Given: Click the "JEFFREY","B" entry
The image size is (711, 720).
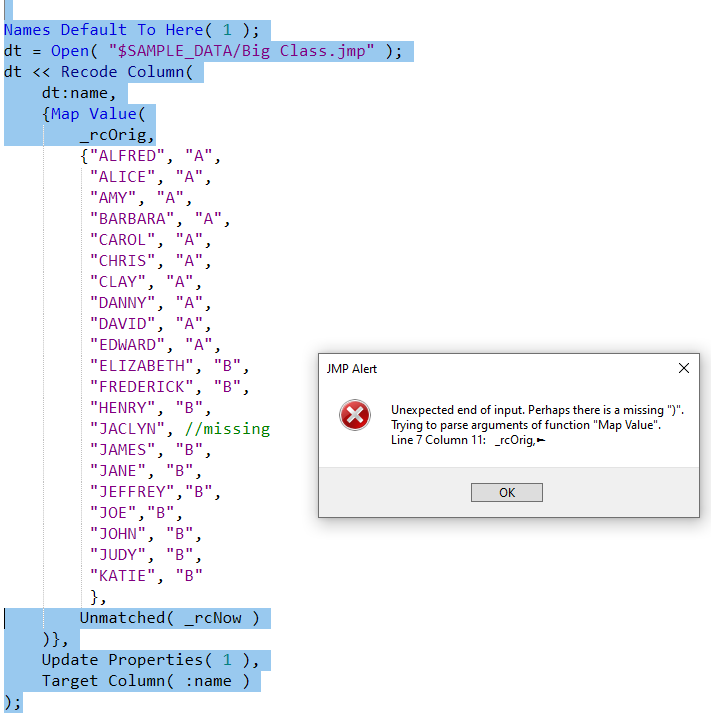Looking at the screenshot, I should pos(155,492).
